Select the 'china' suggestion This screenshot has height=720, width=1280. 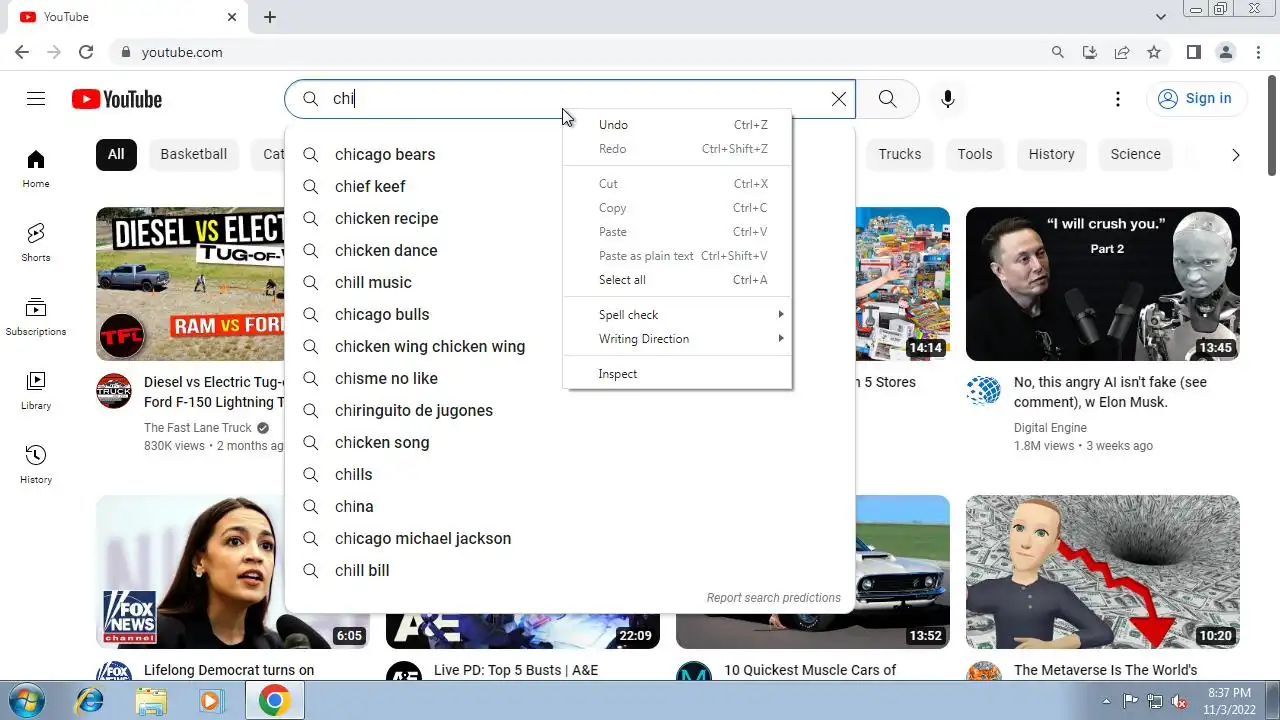tap(570, 506)
